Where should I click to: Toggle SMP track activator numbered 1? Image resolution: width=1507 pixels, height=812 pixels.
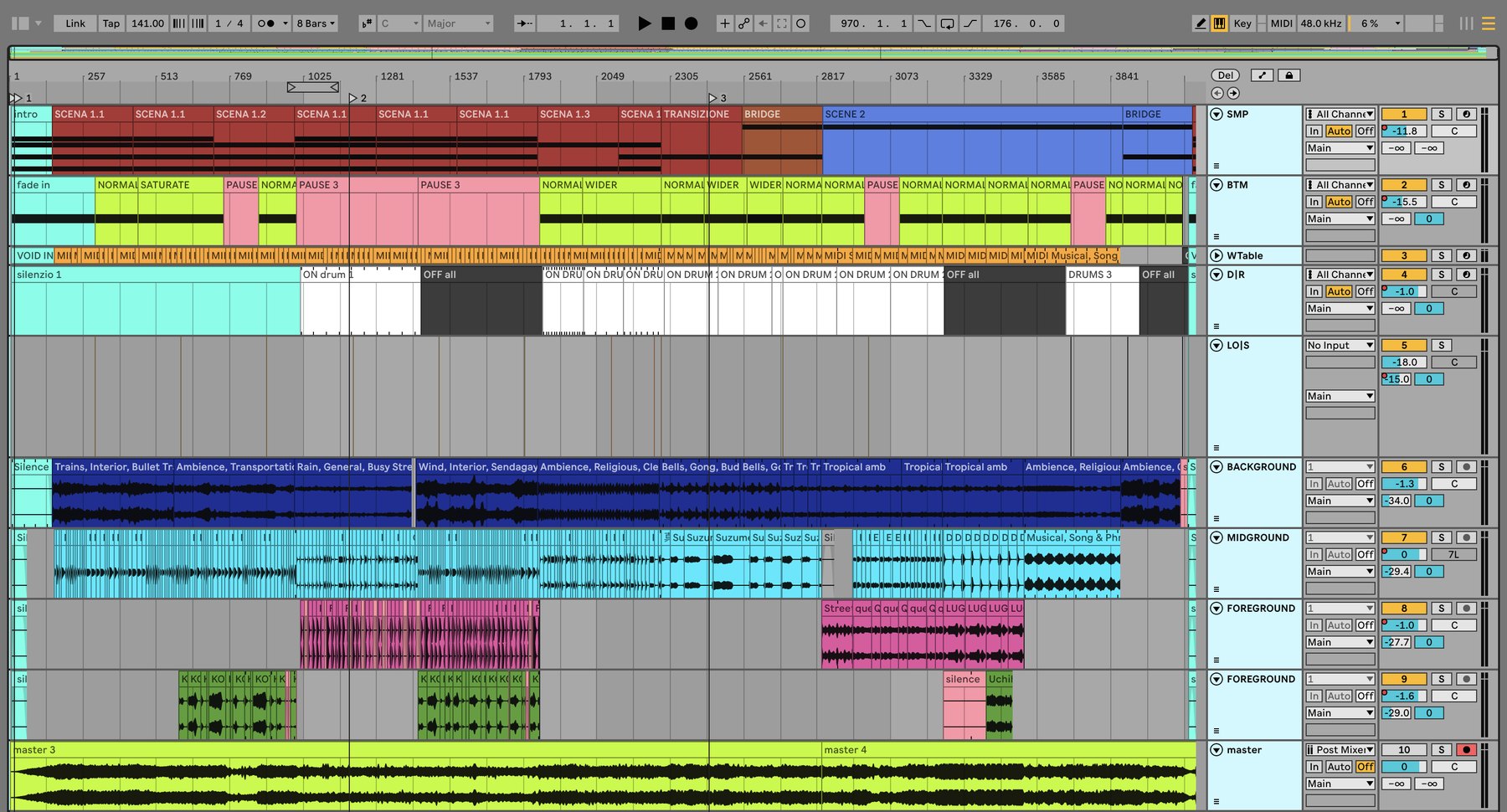click(1404, 114)
